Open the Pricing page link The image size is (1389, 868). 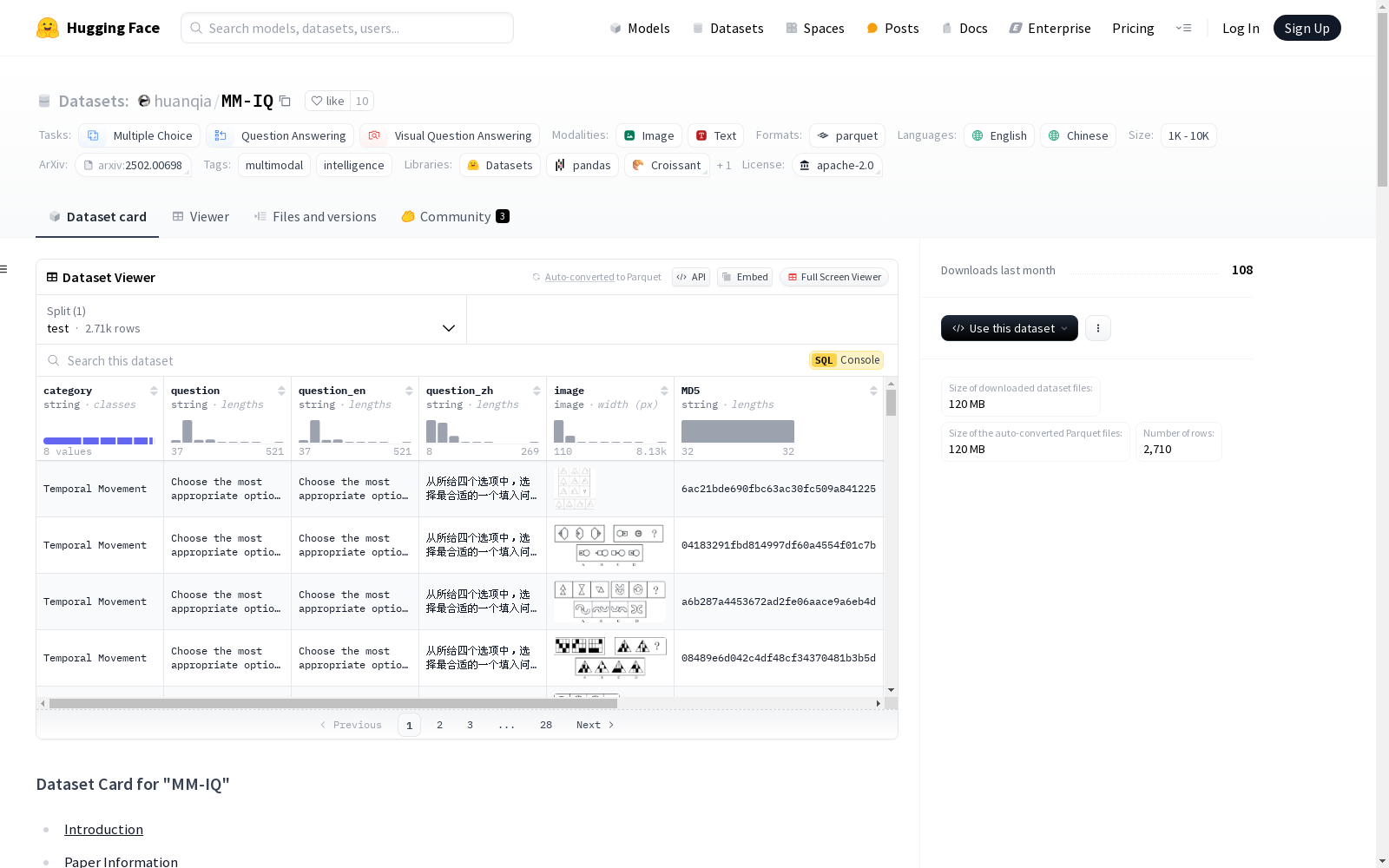click(x=1133, y=28)
